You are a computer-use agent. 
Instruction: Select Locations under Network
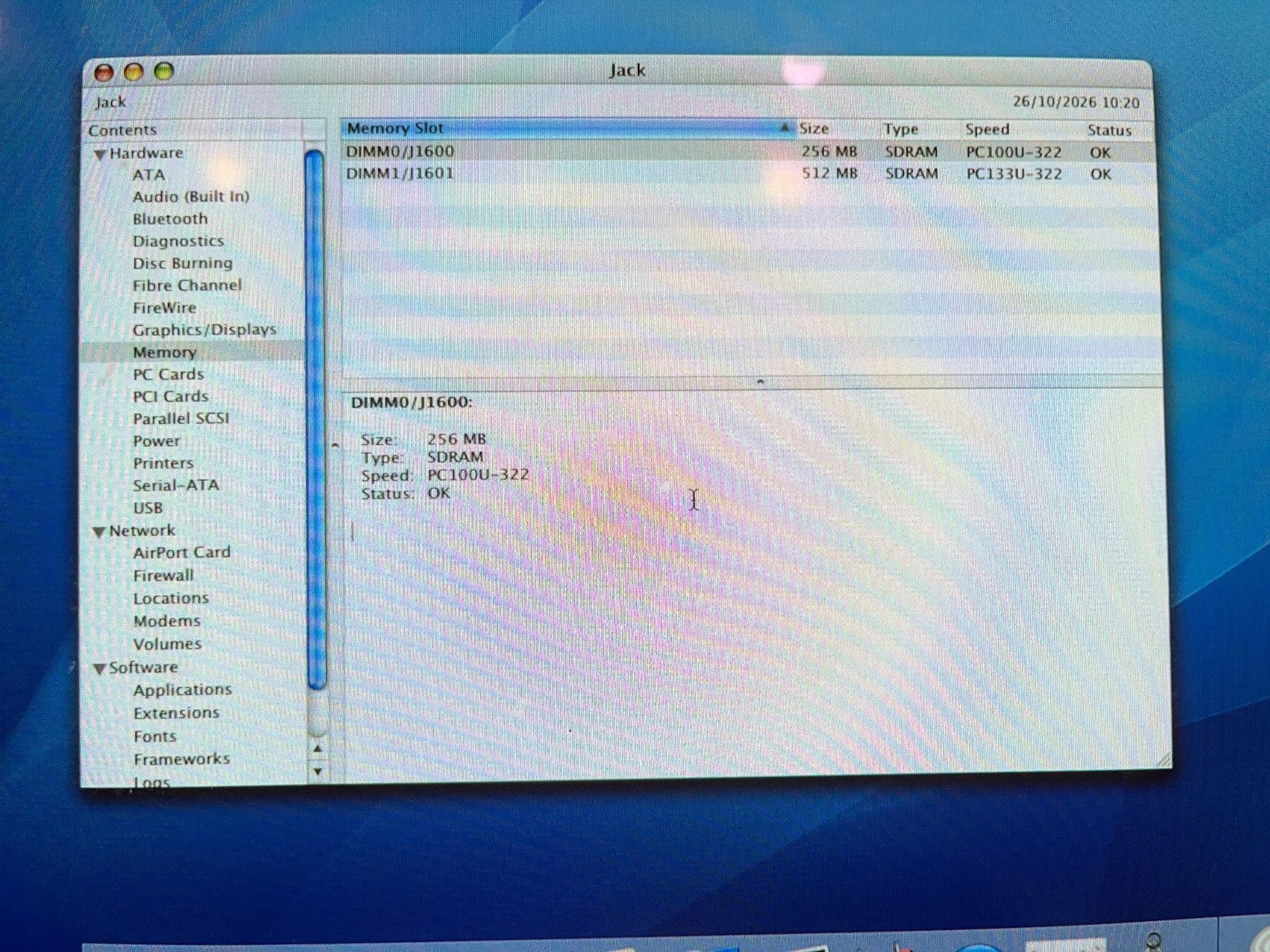[x=171, y=598]
